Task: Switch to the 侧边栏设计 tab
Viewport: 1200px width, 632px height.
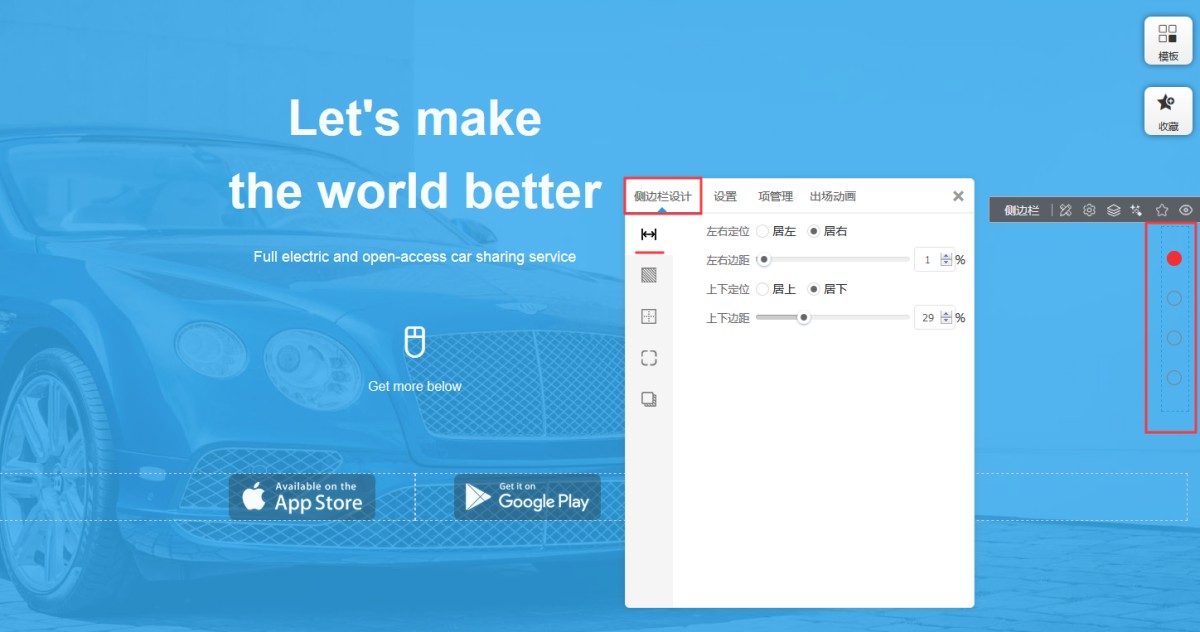Action: point(663,196)
